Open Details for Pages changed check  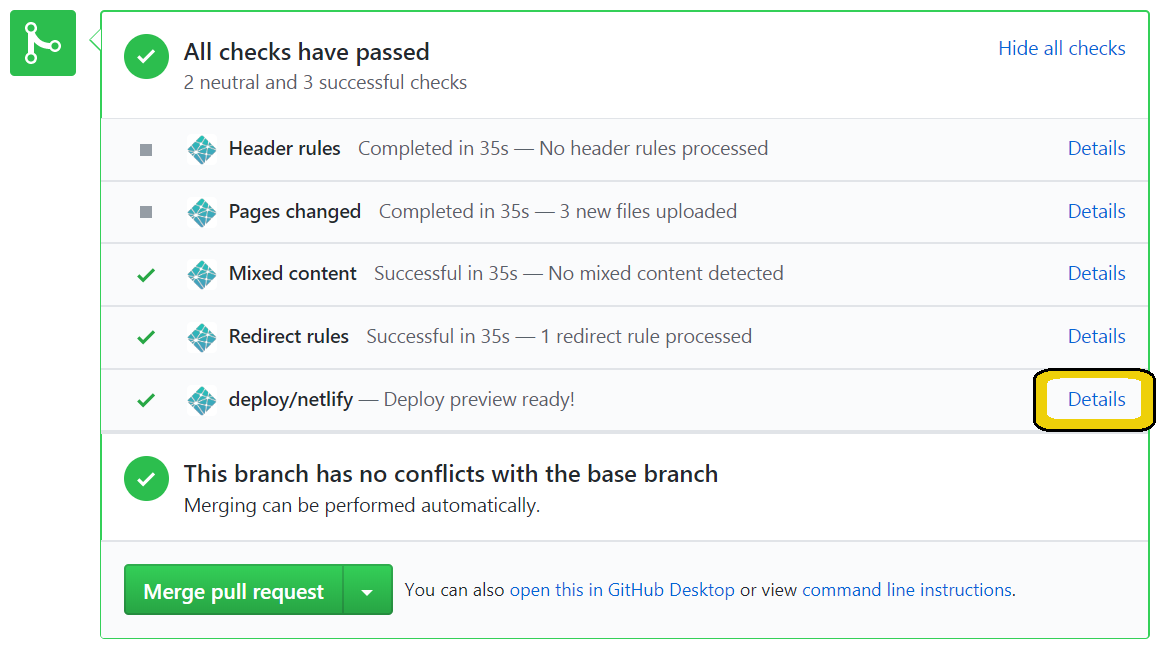1096,211
